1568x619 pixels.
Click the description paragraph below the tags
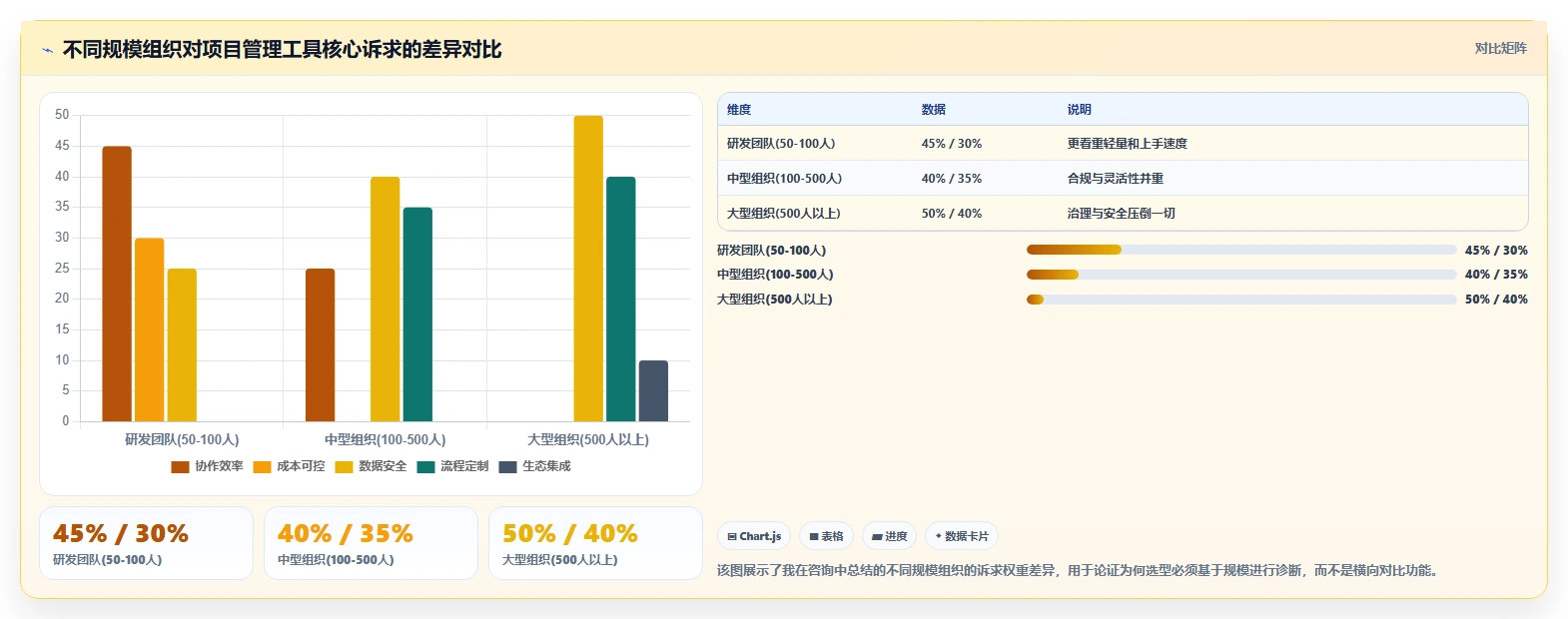tap(1080, 570)
